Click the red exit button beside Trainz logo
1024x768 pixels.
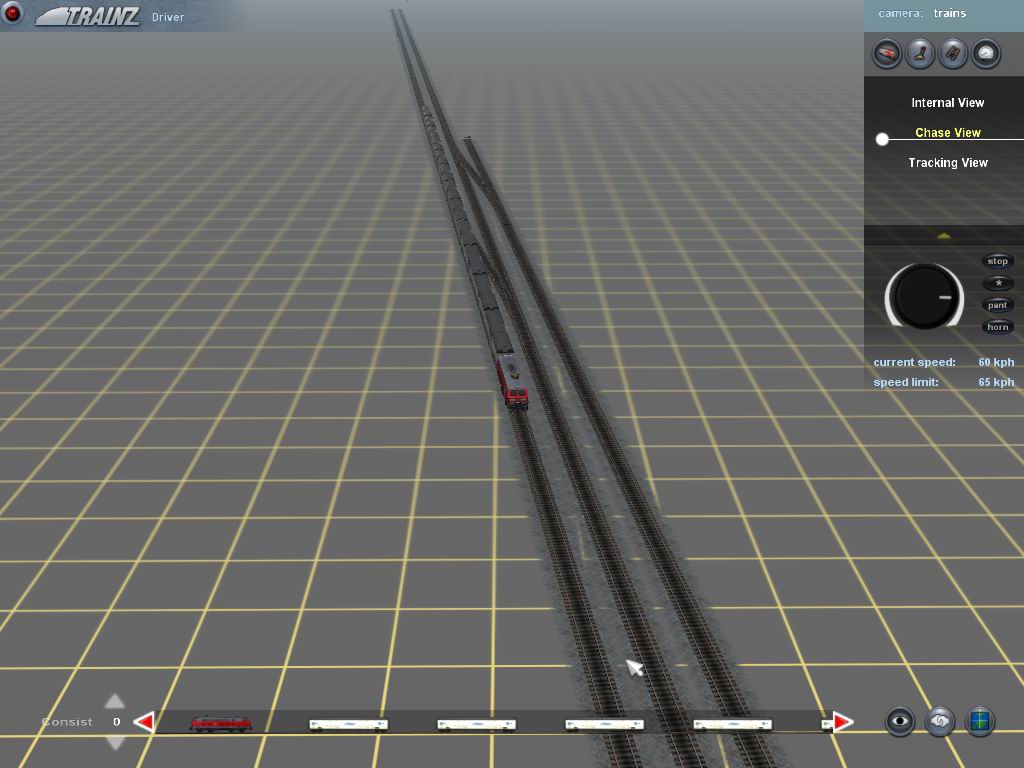tap(13, 14)
